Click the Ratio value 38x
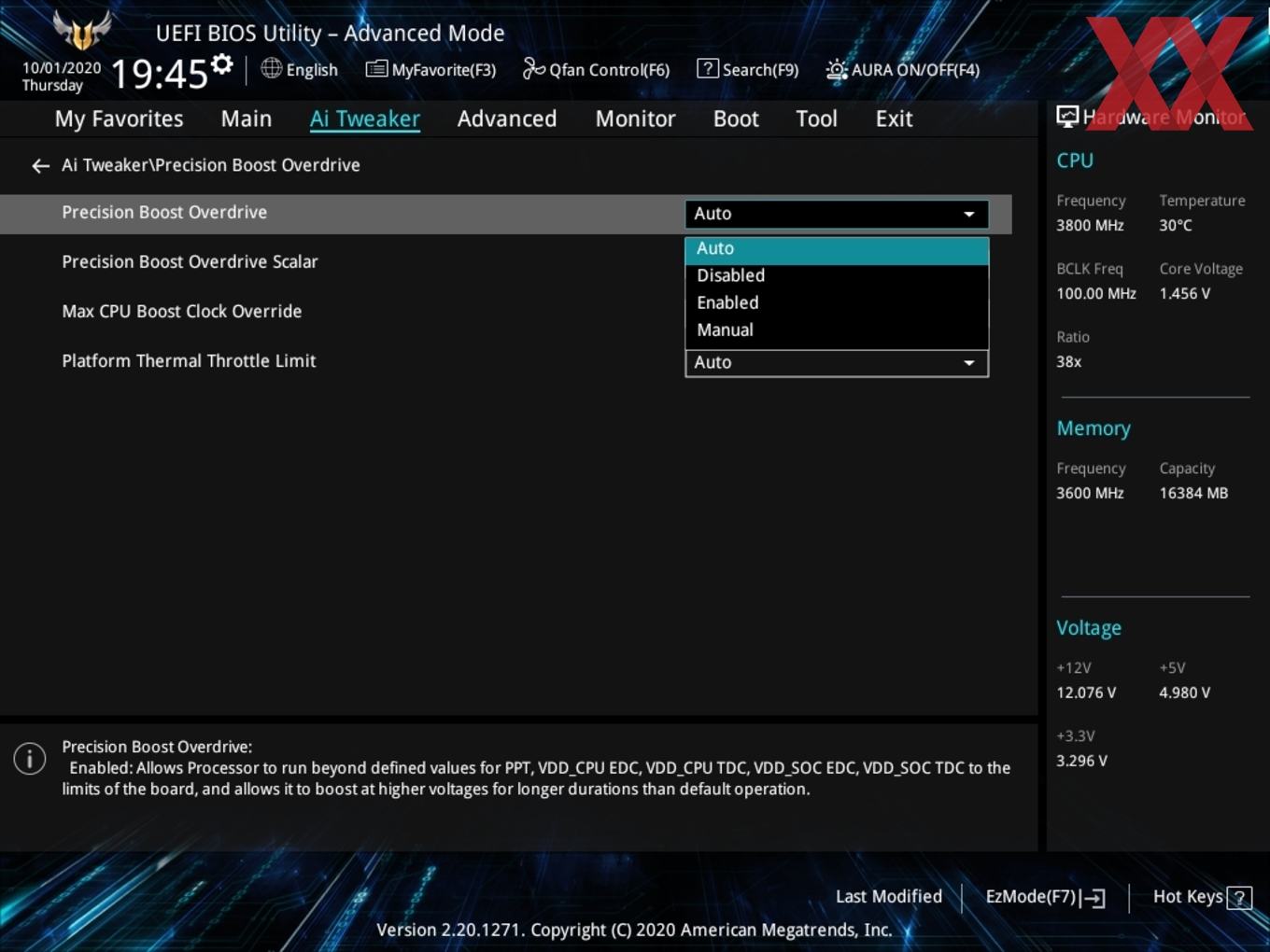This screenshot has width=1270, height=952. (x=1068, y=362)
